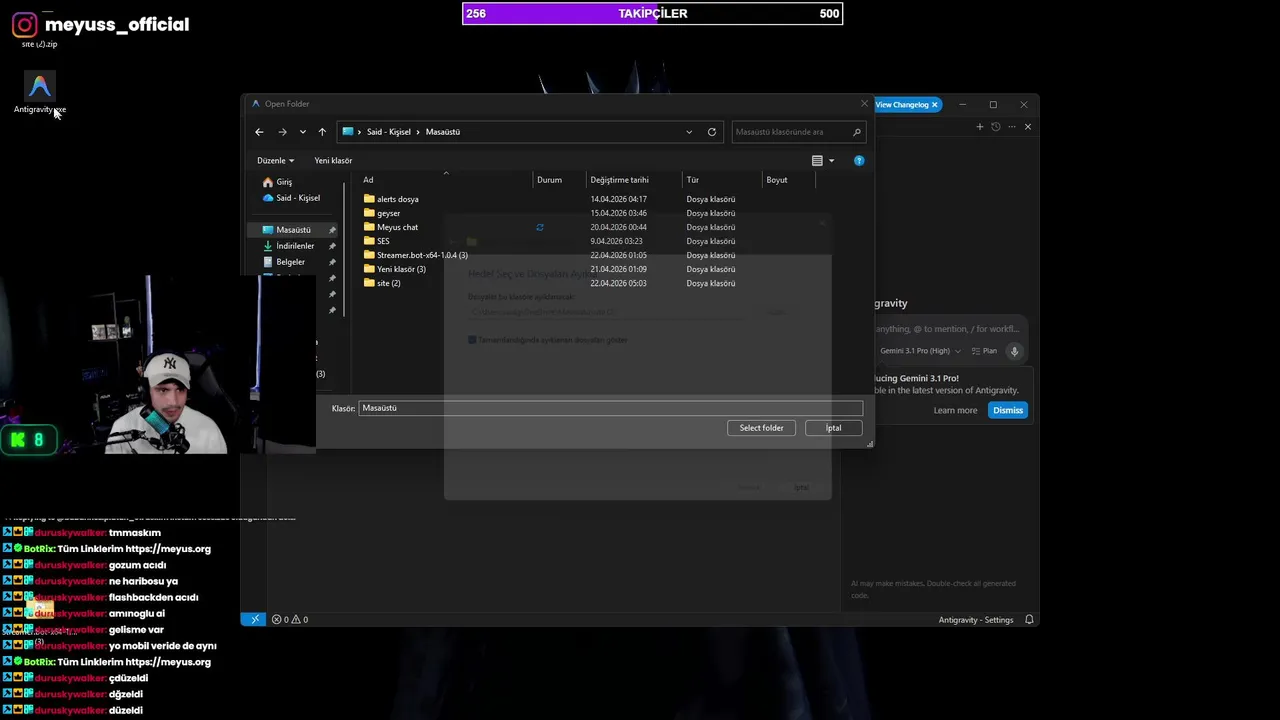Open View Changelog in Antigravity window
1280x720 pixels.
point(902,105)
